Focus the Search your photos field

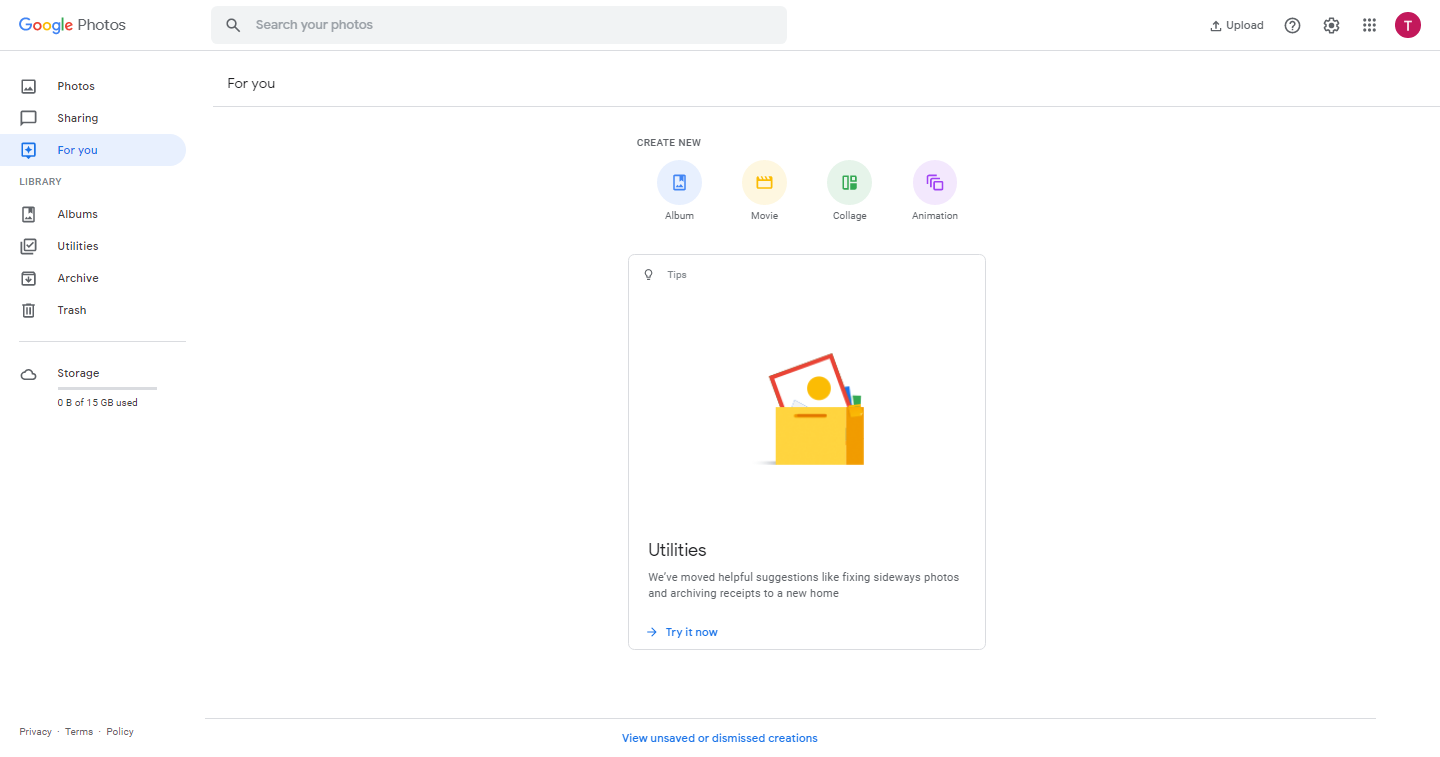499,25
